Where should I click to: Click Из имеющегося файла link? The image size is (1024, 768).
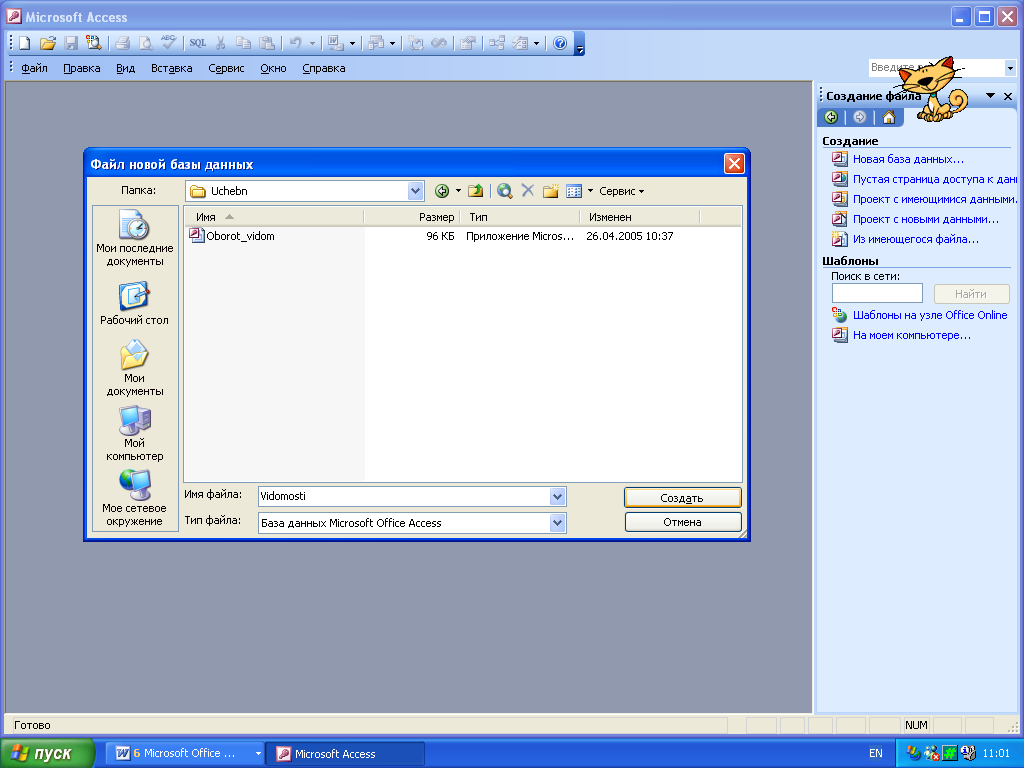point(916,240)
